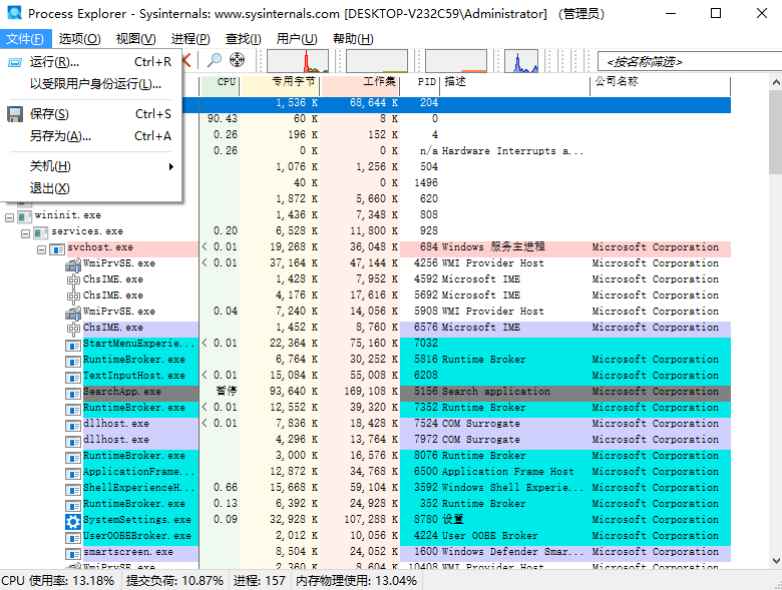Open the physical memory graph with orange bar
Screen dimensions: 782x590
click(x=456, y=61)
